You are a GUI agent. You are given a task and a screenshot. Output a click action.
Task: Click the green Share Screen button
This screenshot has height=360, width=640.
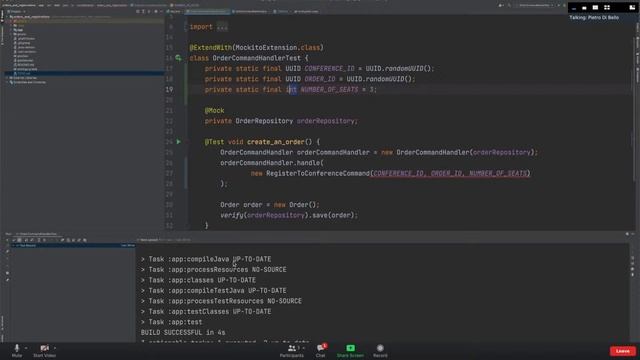[350, 351]
